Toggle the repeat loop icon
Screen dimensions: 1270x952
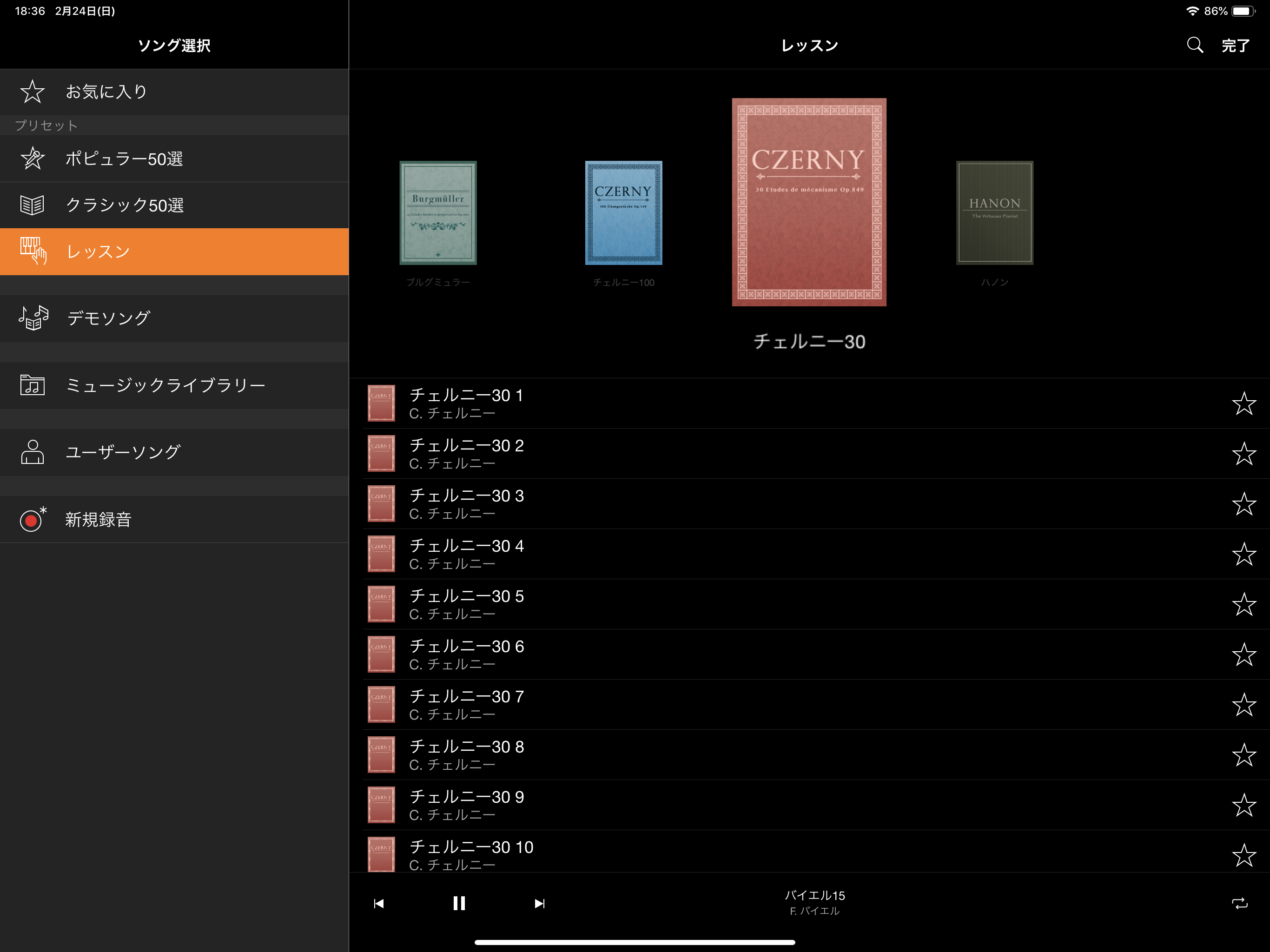(x=1240, y=904)
